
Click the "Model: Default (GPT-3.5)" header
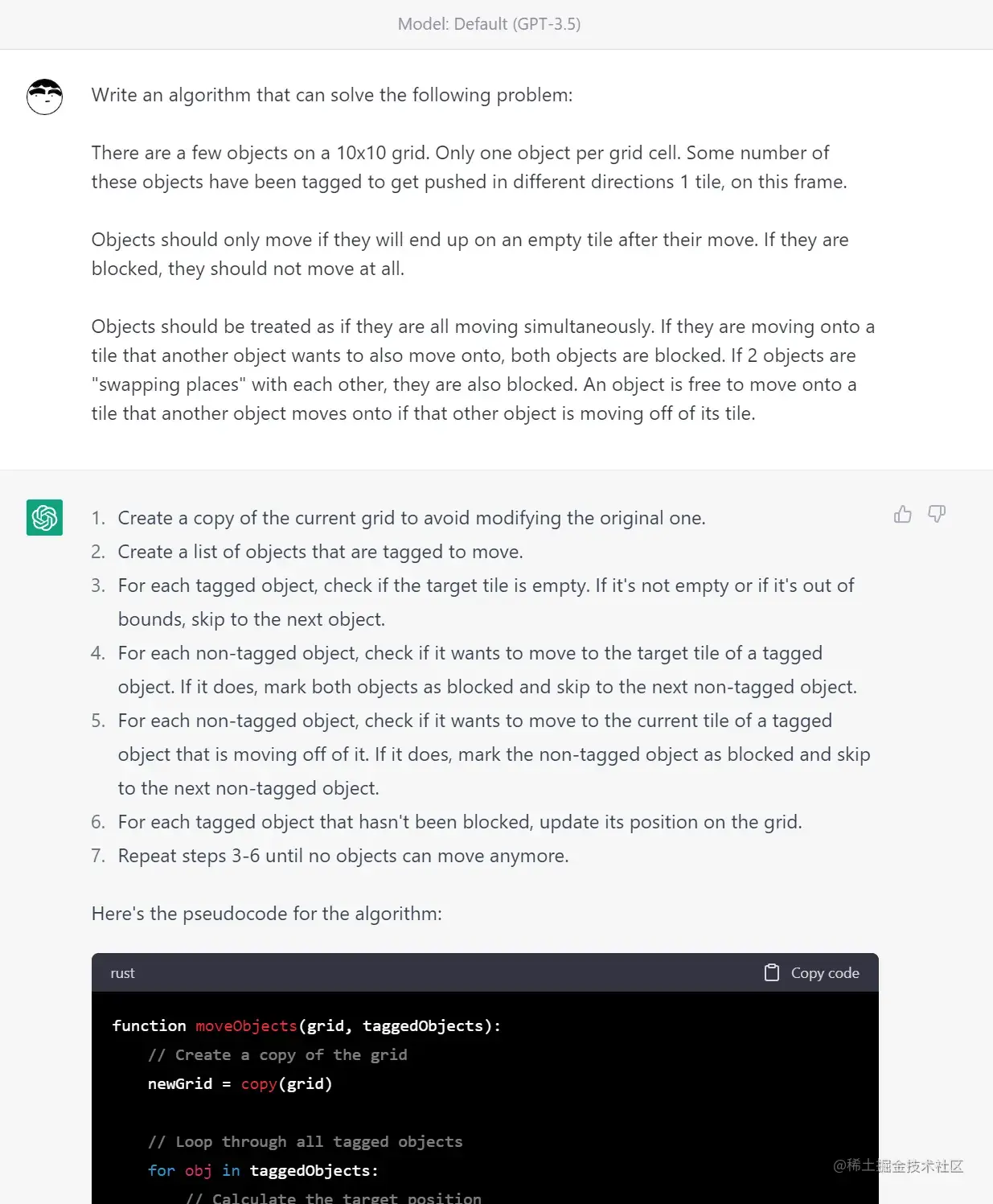pyautogui.click(x=489, y=24)
